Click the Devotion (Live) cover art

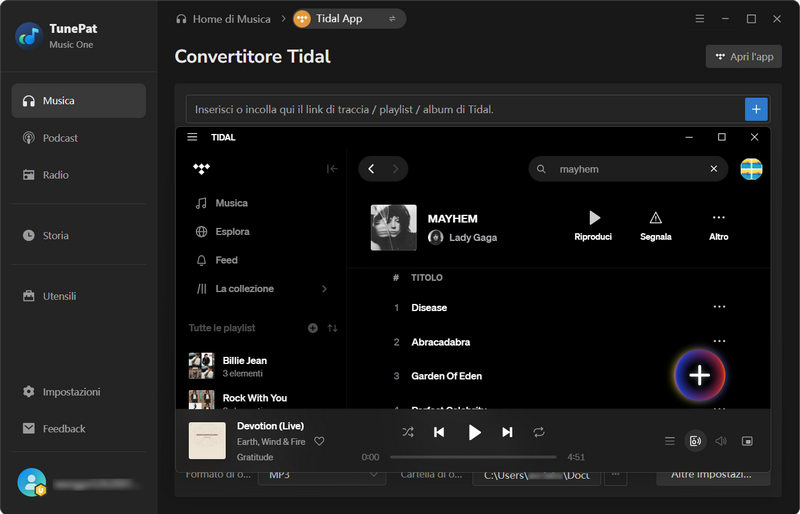207,440
